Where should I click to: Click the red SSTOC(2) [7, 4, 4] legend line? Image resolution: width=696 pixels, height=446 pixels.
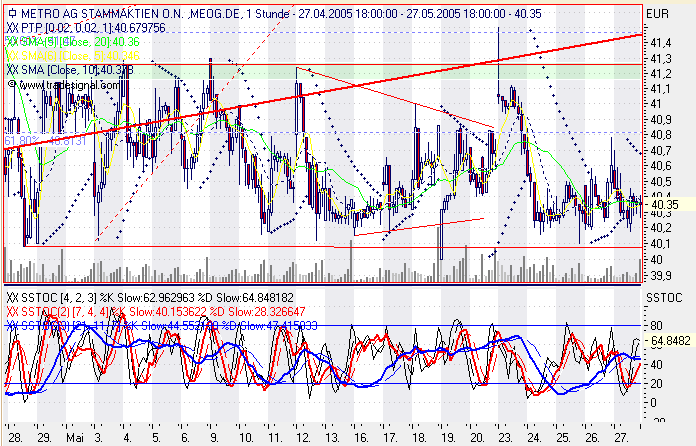(x=156, y=311)
